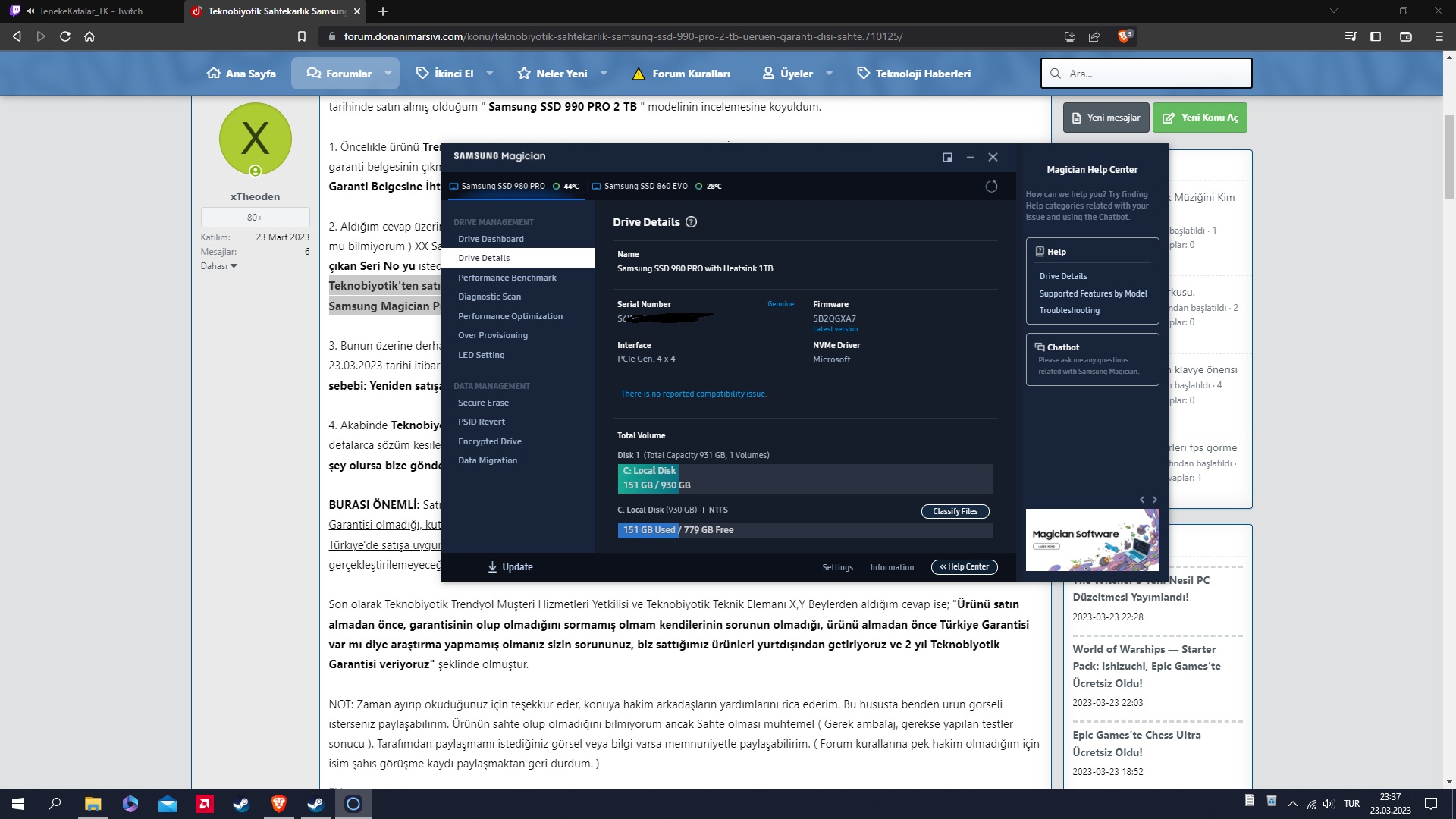Click the forum search Ara field

pos(1146,74)
